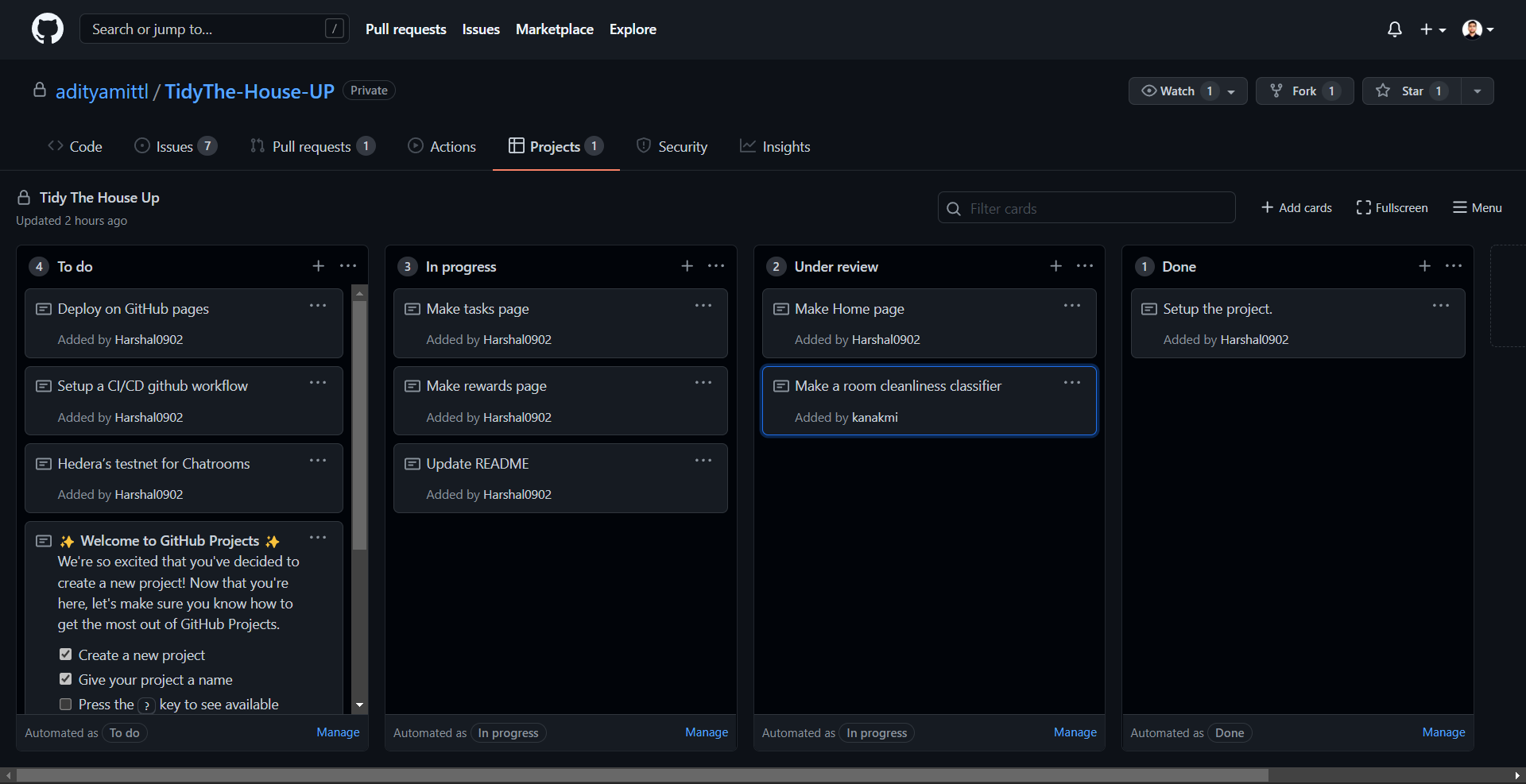Screen dimensions: 1526x784
Task: Add a card to Done column
Action: click(1425, 266)
